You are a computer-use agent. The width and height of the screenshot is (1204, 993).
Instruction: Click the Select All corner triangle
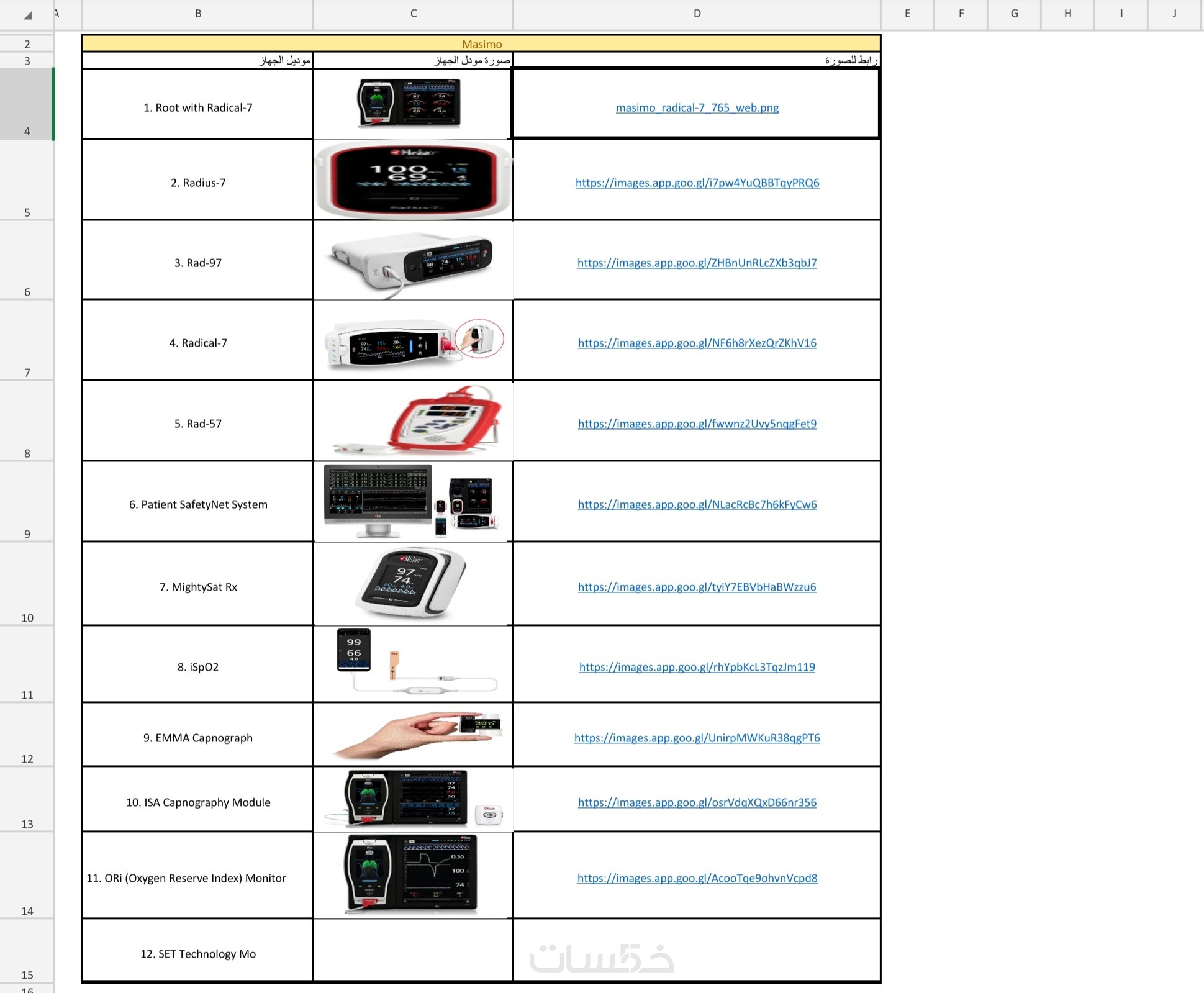(27, 15)
